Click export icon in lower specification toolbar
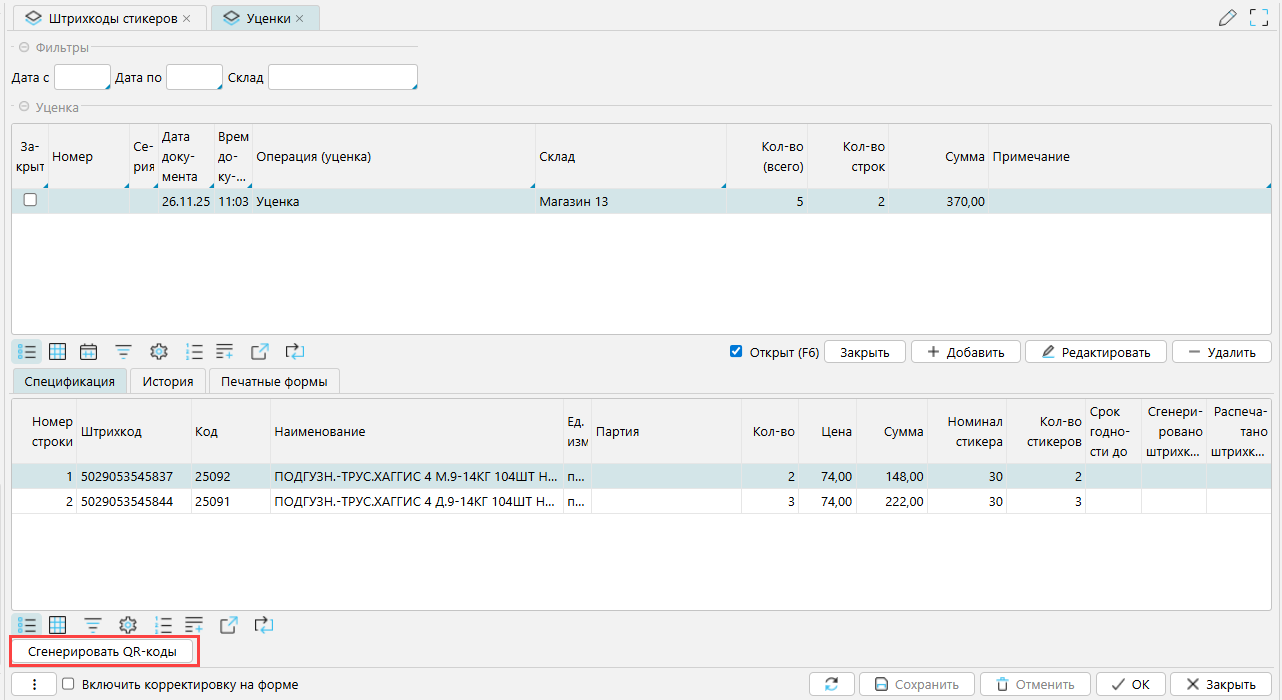This screenshot has width=1282, height=700. pos(229,625)
